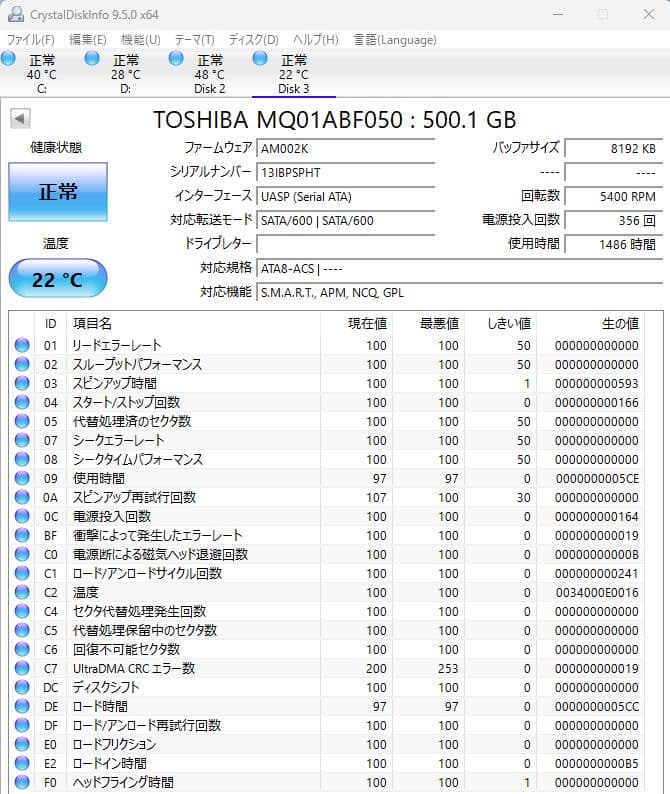Click the serial number field 13IBPSPHT
Image resolution: width=670 pixels, height=794 pixels.
point(345,173)
